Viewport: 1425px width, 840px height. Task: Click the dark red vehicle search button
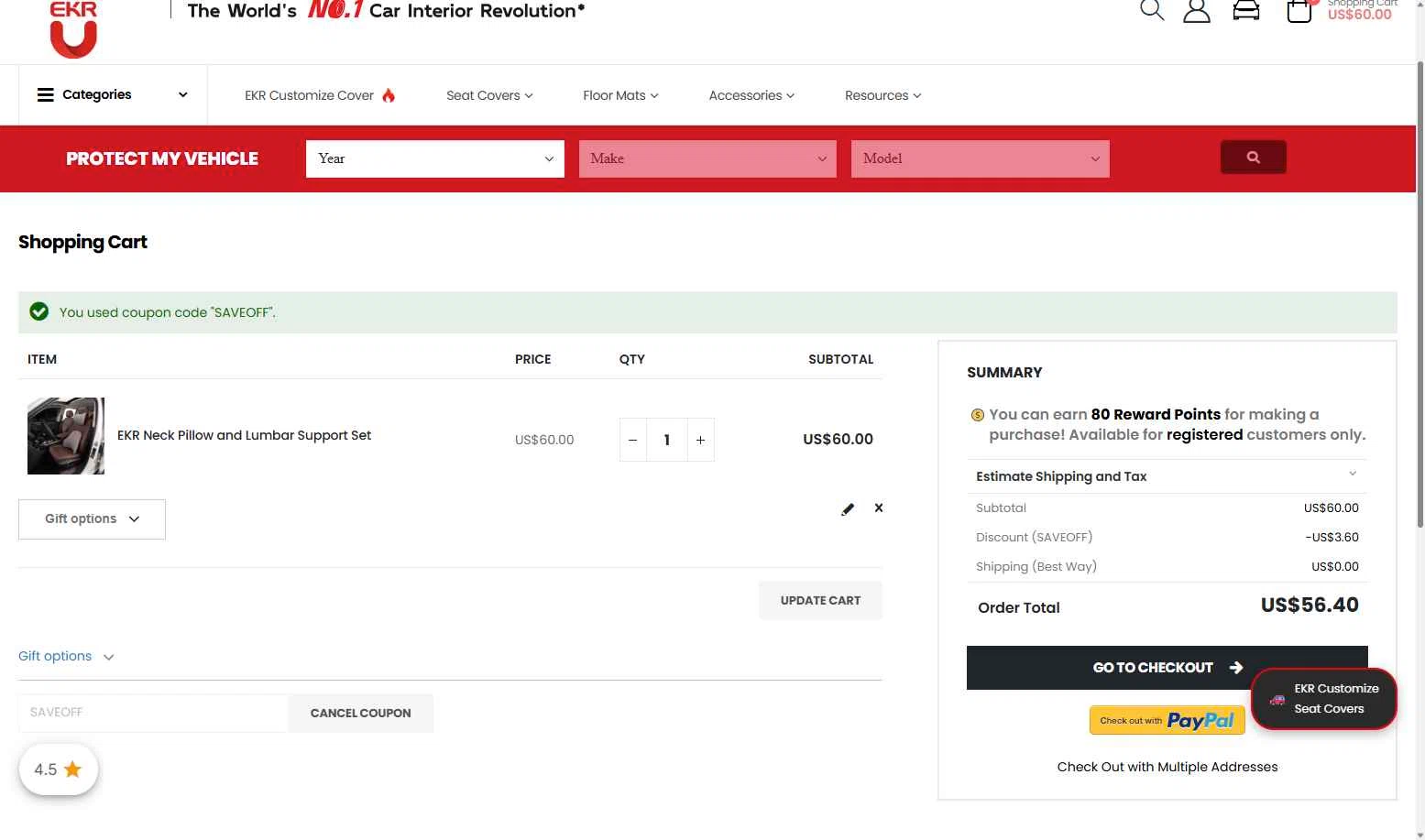pos(1253,158)
